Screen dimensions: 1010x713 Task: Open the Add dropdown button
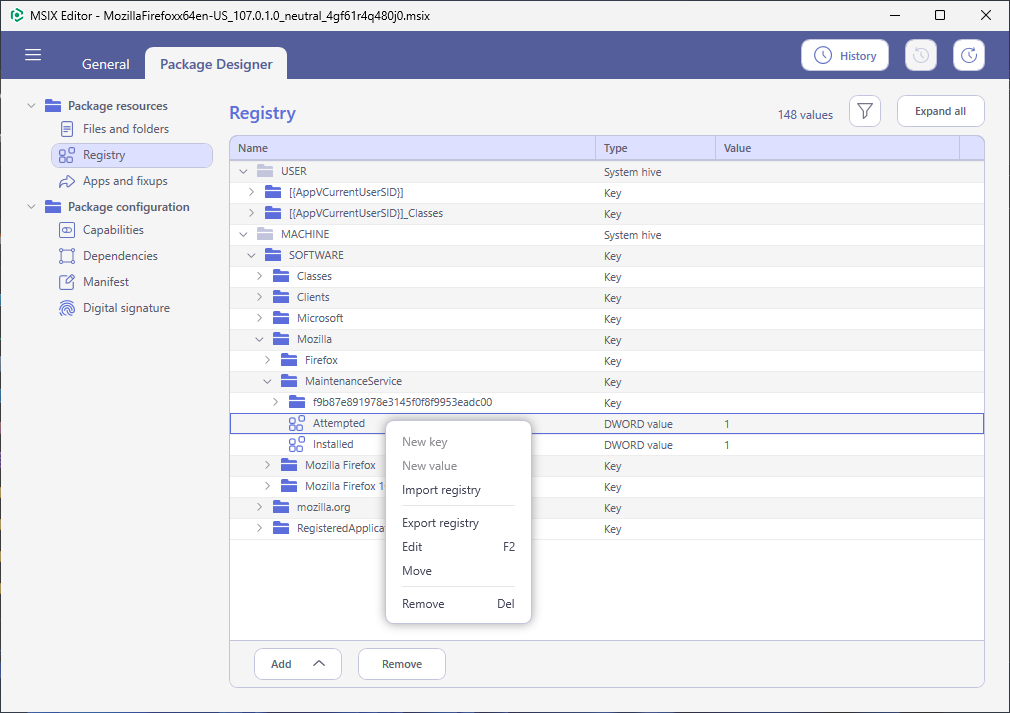pyautogui.click(x=298, y=664)
